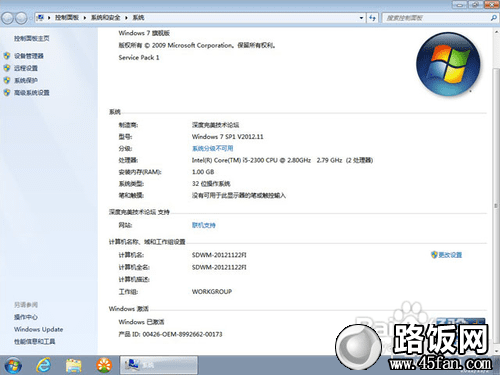Open the Start menu orb
The width and height of the screenshot is (500, 375).
coord(13,365)
